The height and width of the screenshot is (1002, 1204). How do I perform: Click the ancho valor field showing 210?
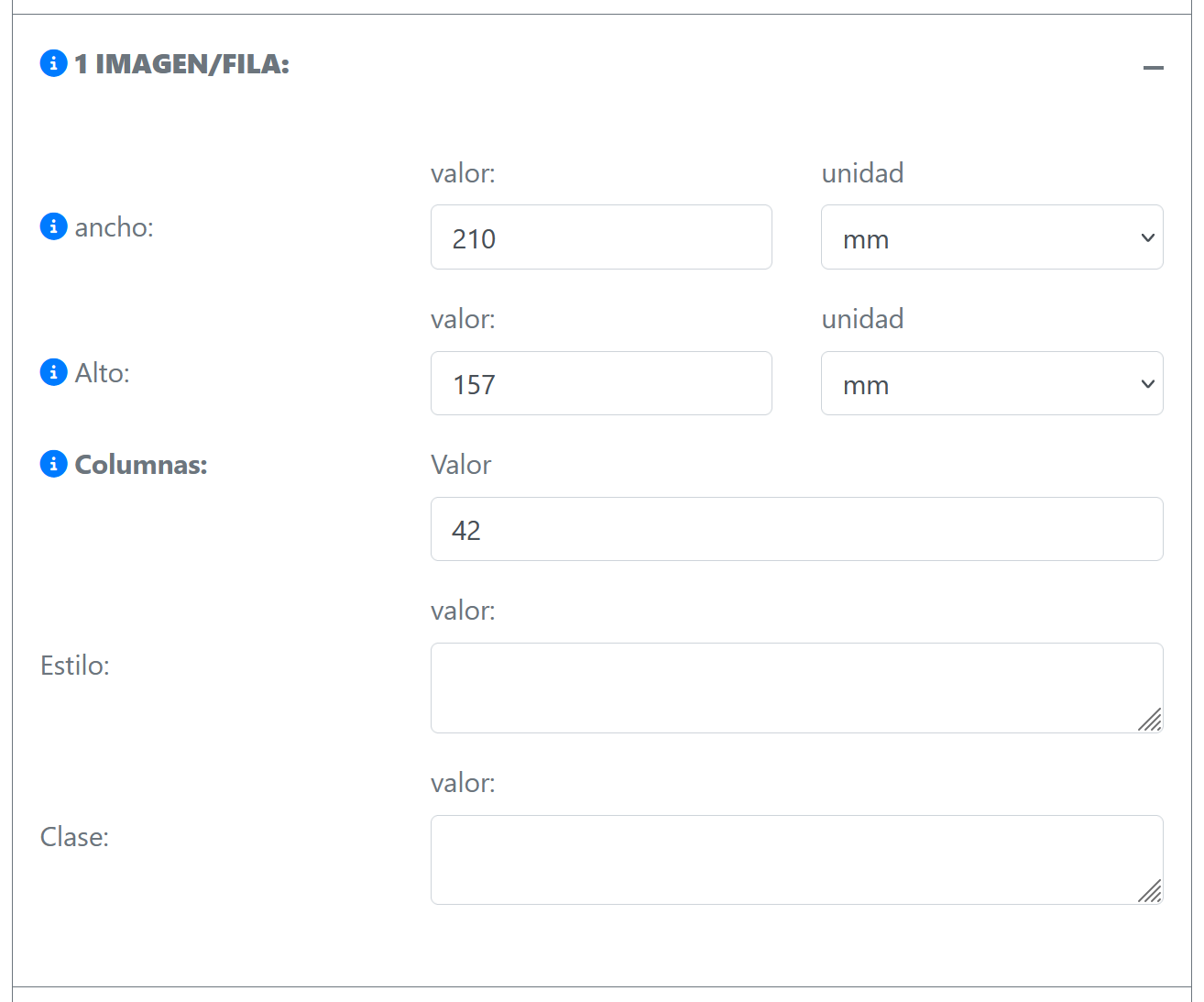(x=601, y=237)
